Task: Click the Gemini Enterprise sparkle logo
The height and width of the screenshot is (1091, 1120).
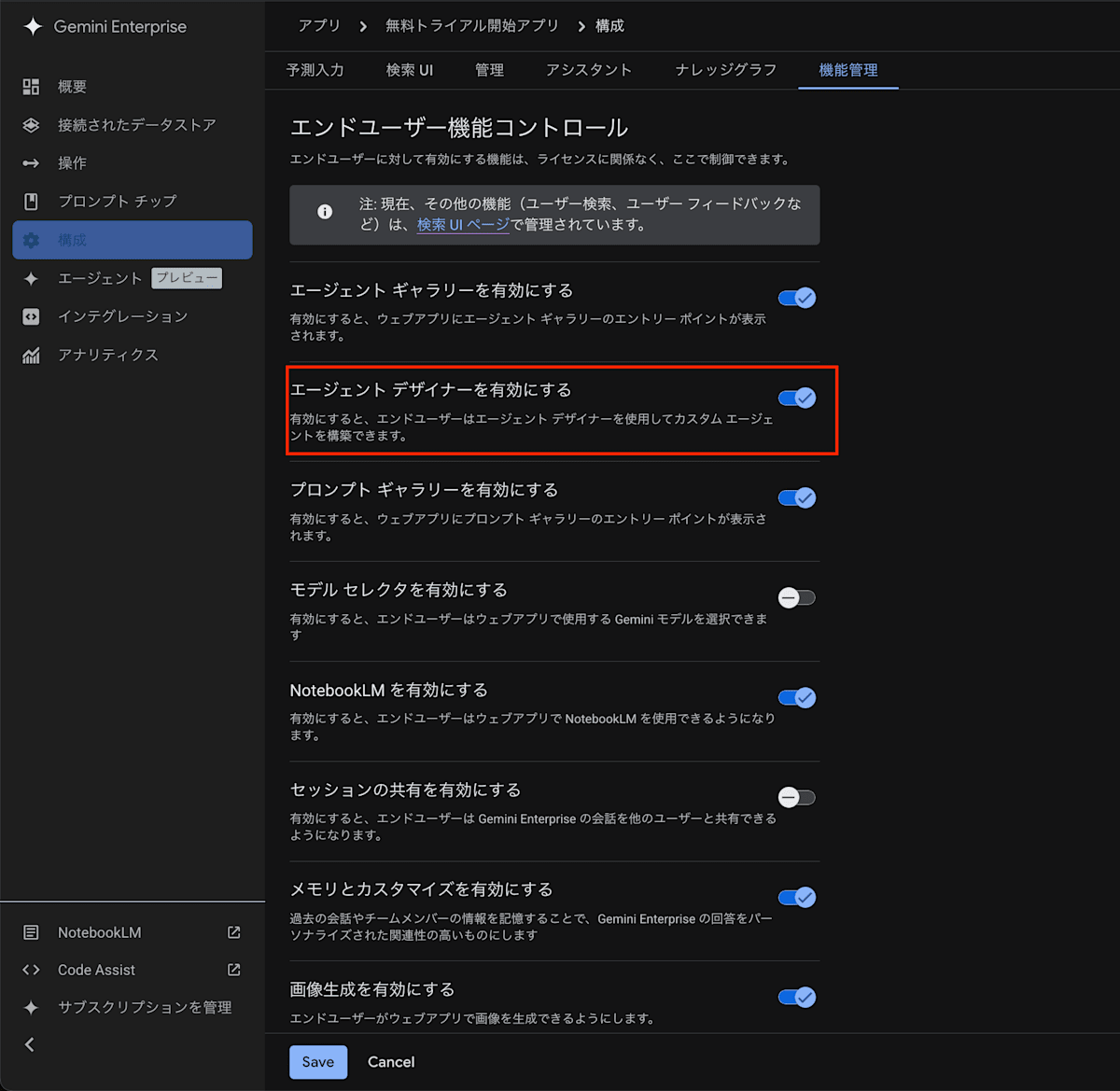Action: [x=33, y=27]
